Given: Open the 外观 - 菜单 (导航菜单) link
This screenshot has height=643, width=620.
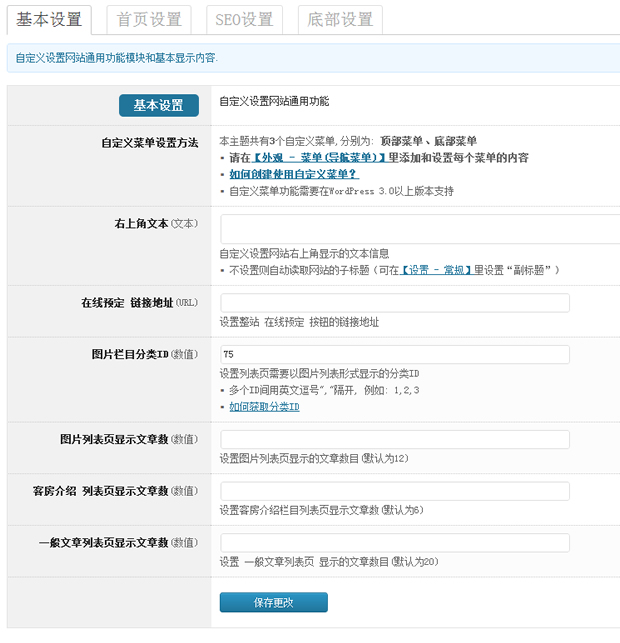Looking at the screenshot, I should 320,158.
